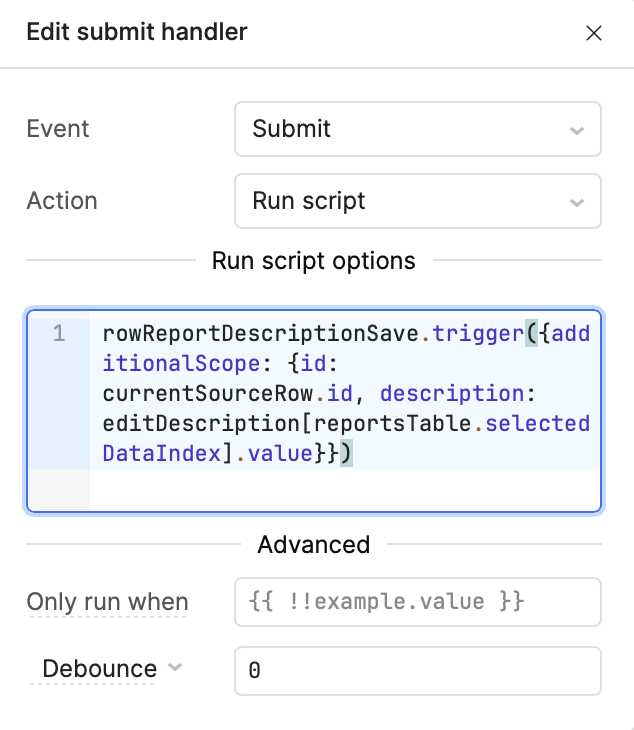Open the Action dropdown showing Run script
The image size is (634, 730).
click(x=418, y=201)
